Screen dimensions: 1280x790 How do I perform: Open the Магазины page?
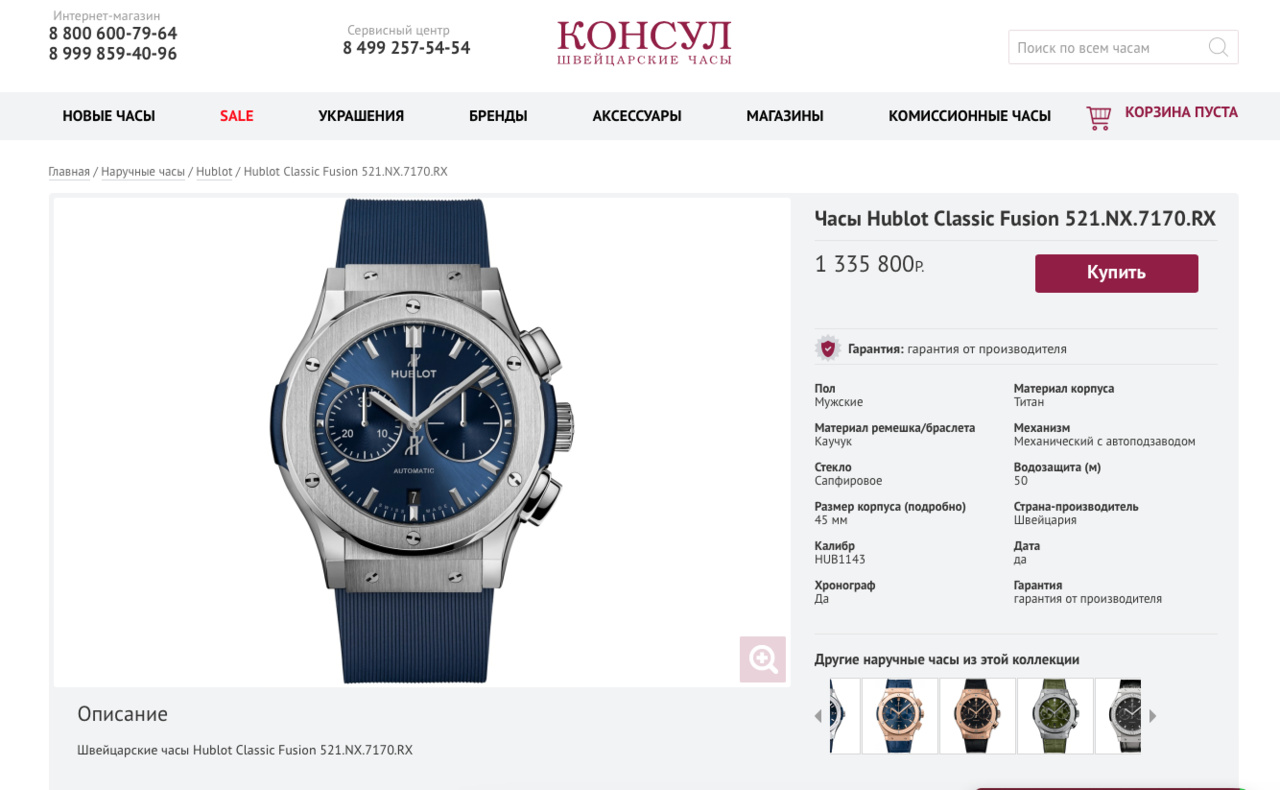point(785,116)
